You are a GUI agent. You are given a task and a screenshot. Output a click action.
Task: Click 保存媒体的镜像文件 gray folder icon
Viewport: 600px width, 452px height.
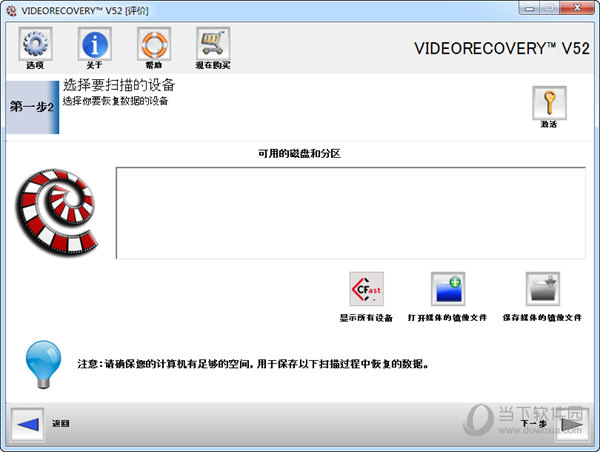pyautogui.click(x=543, y=289)
